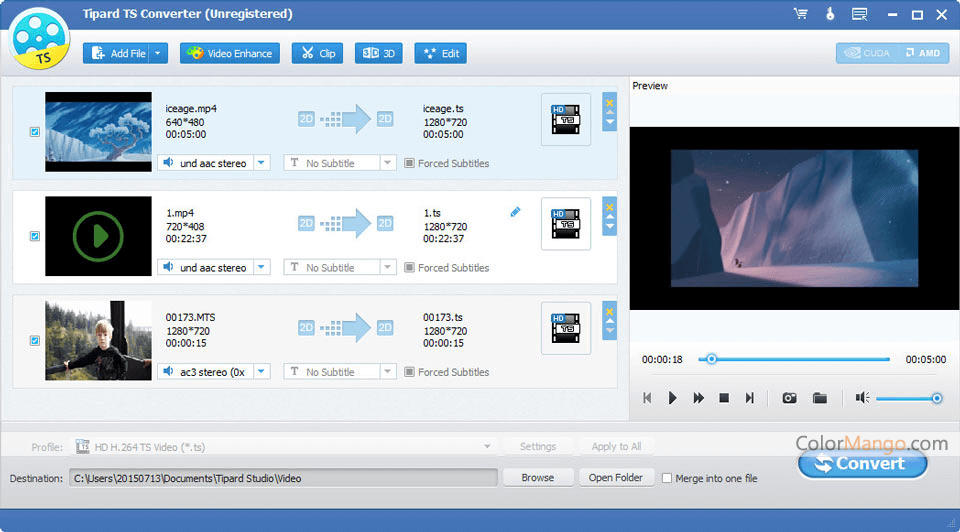Screen dimensions: 960x532
Task: Uncheck the 00173.MTS file checkbox
Action: pyautogui.click(x=35, y=340)
